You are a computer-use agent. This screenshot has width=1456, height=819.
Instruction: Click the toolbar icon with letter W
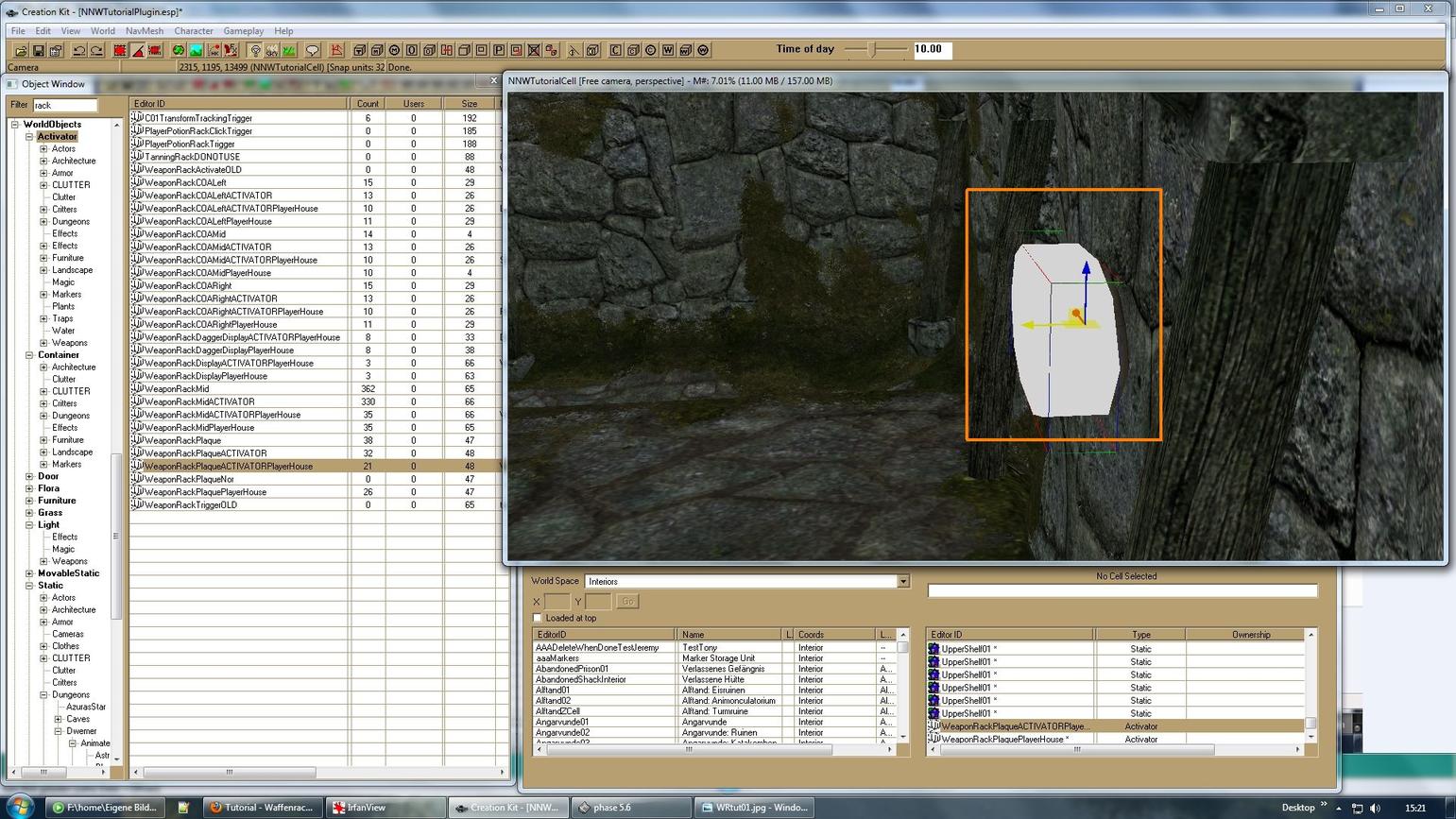pos(668,50)
